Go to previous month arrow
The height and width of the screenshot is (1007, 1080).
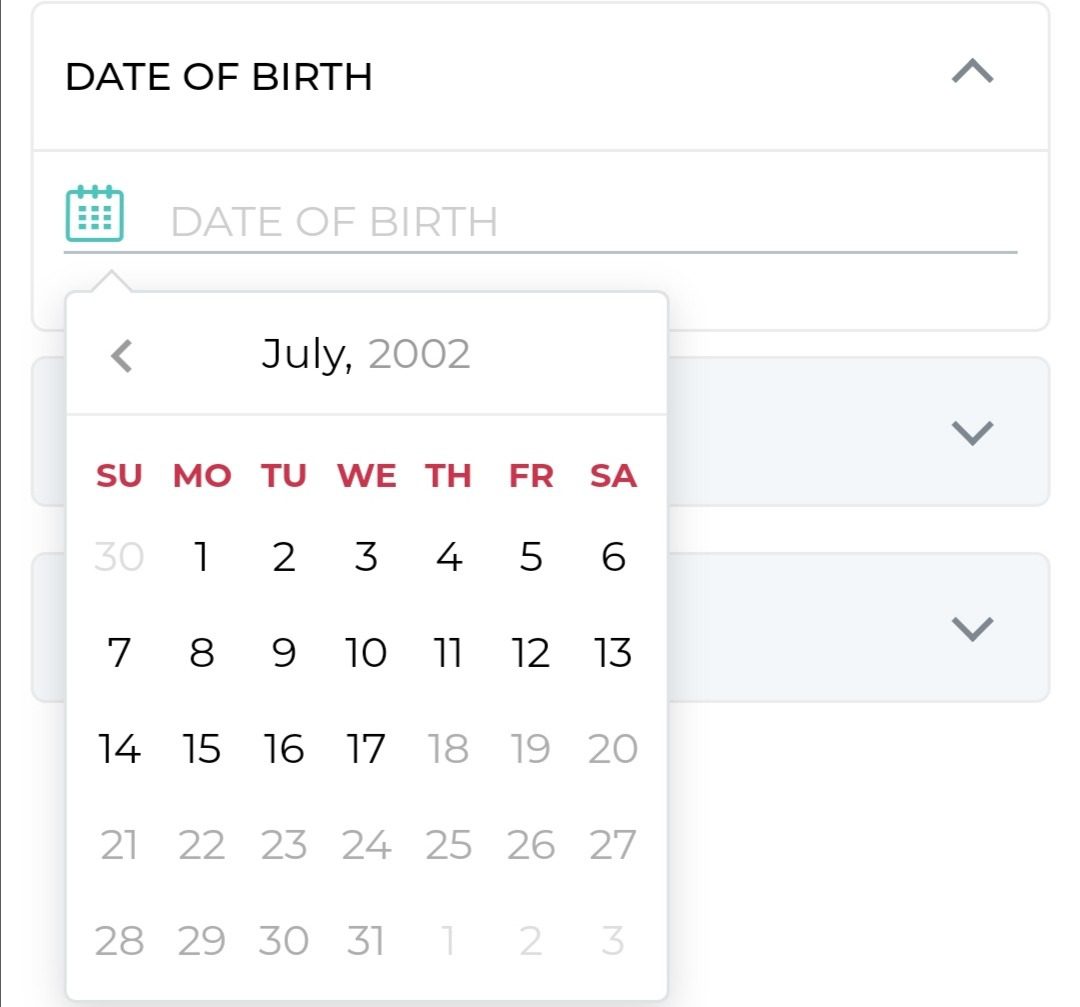point(121,355)
